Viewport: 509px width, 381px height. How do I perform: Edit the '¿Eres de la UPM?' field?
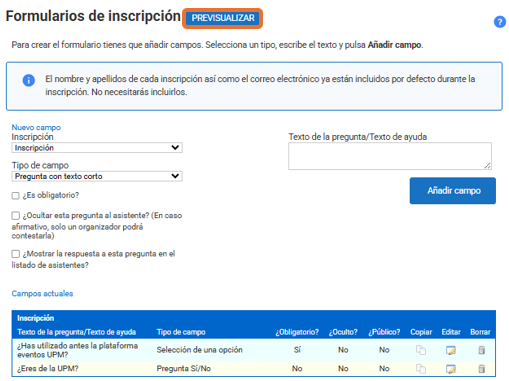click(x=451, y=369)
